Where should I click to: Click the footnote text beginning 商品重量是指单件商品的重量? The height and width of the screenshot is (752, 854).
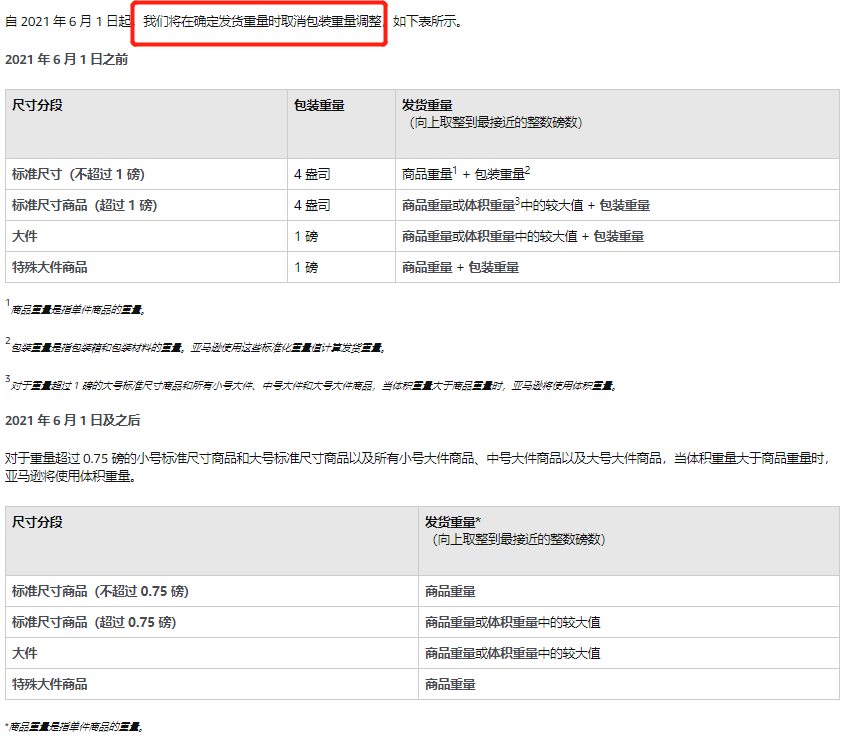tap(75, 311)
